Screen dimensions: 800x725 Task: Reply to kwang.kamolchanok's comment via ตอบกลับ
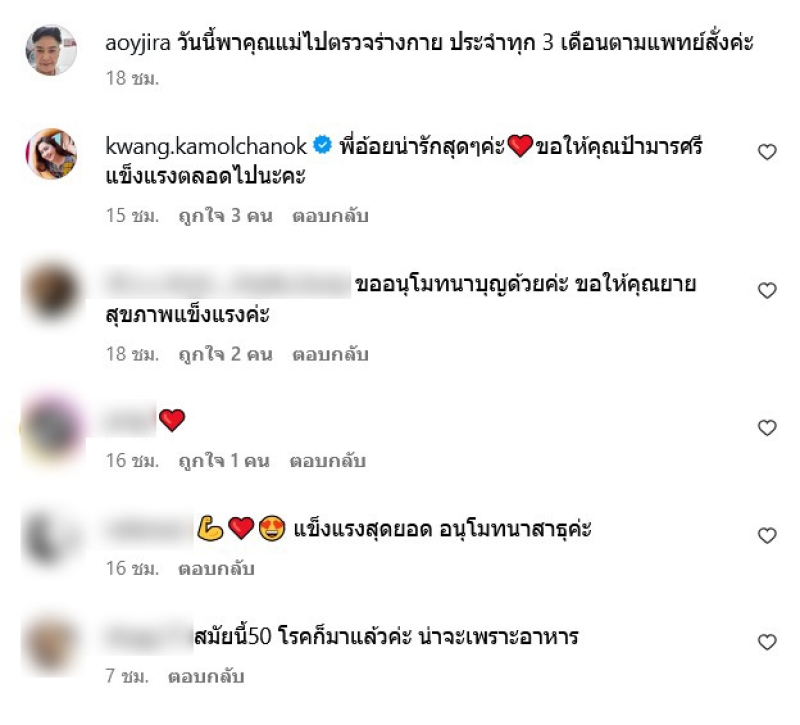click(330, 216)
